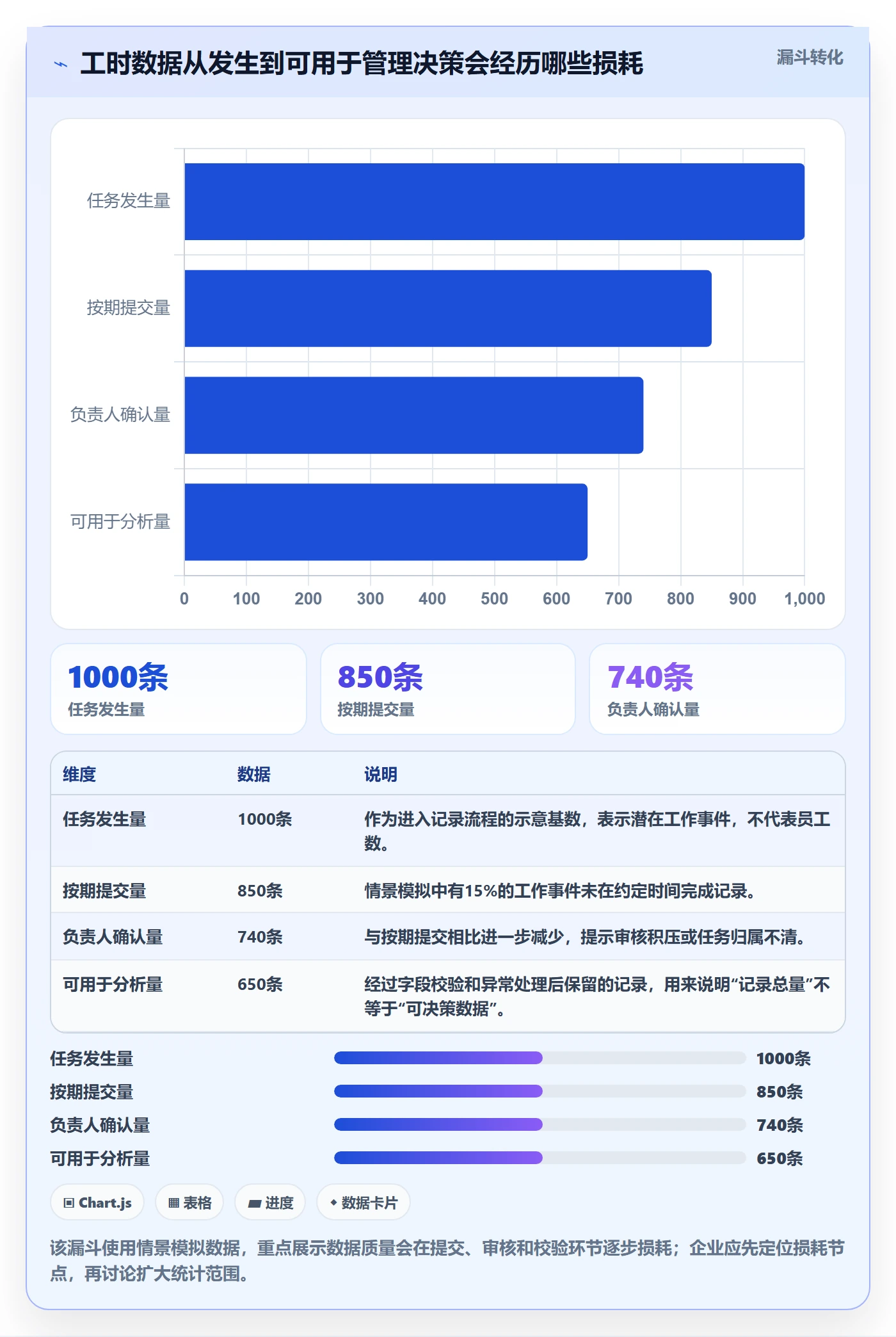
Task: Click the lightning icon beside the title
Action: click(61, 64)
